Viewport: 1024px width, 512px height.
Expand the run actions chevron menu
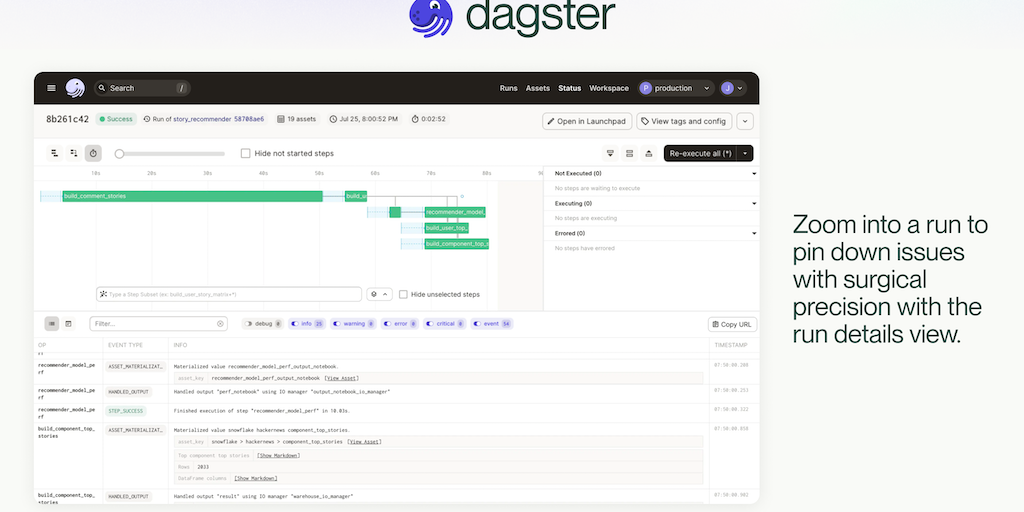click(x=745, y=121)
